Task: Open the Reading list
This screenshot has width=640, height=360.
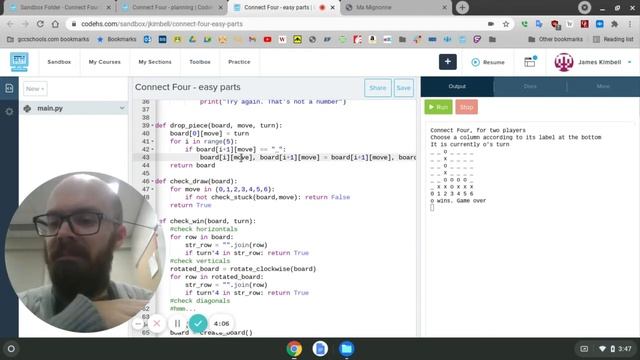Action: click(613, 40)
